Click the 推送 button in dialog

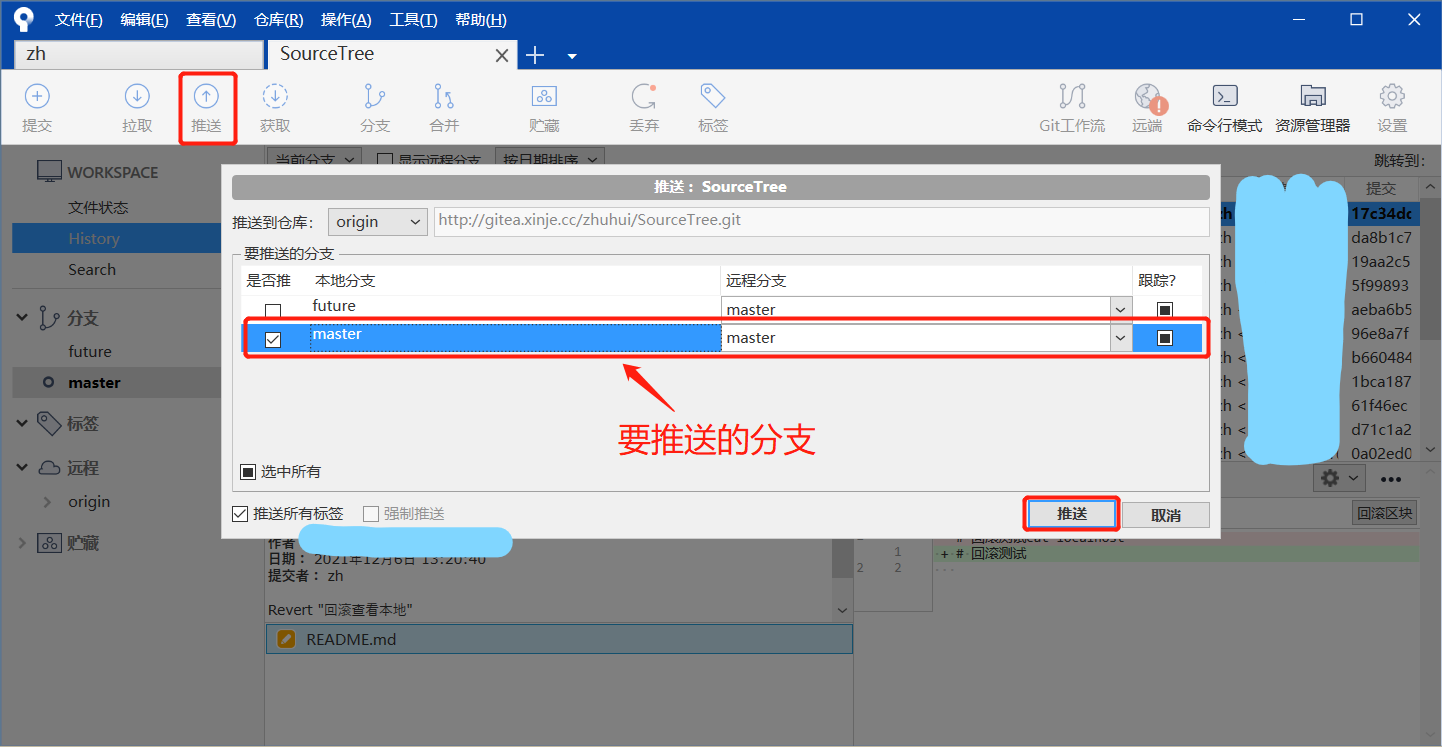(x=1071, y=514)
